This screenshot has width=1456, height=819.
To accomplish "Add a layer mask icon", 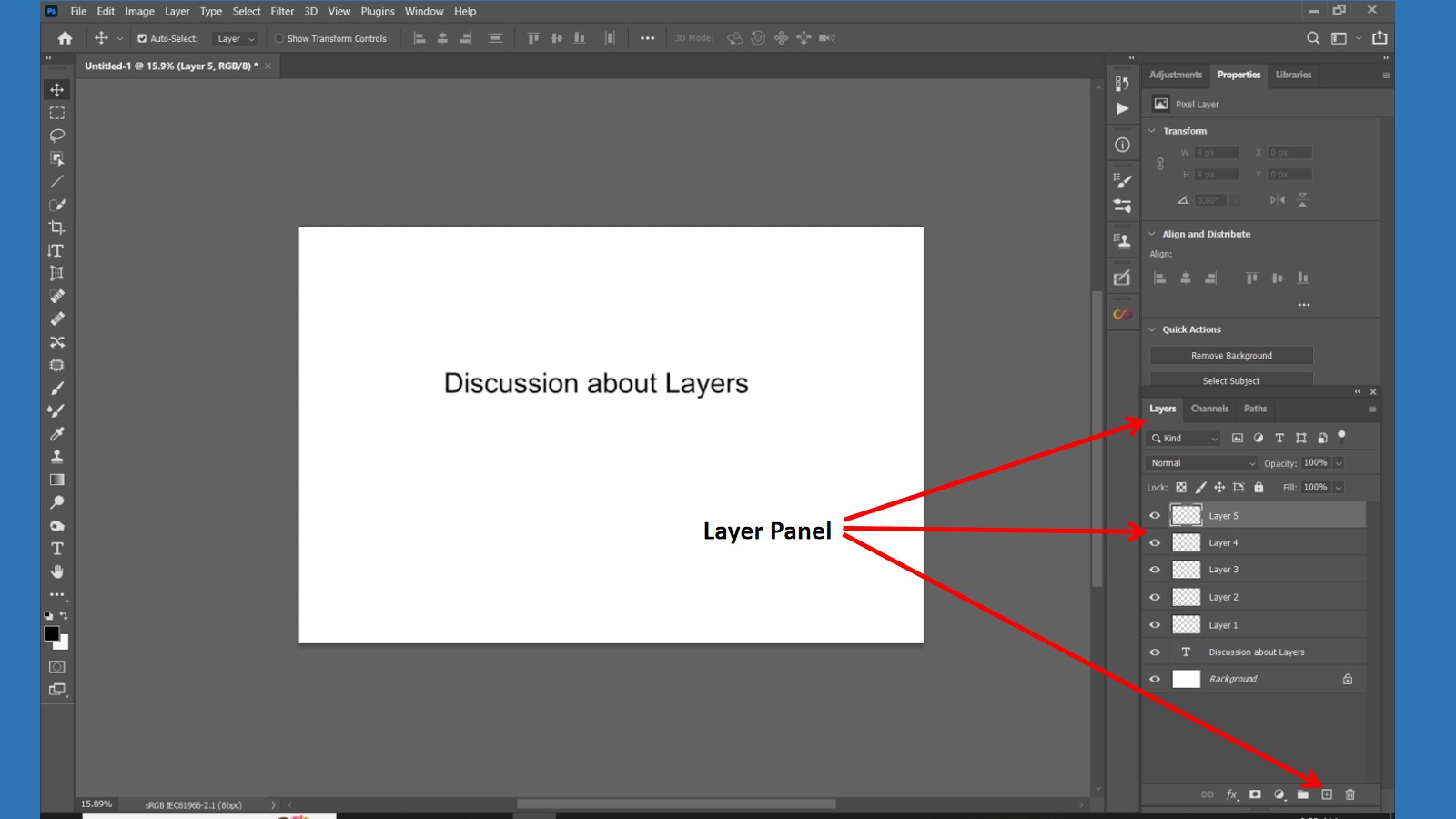I will click(1256, 794).
